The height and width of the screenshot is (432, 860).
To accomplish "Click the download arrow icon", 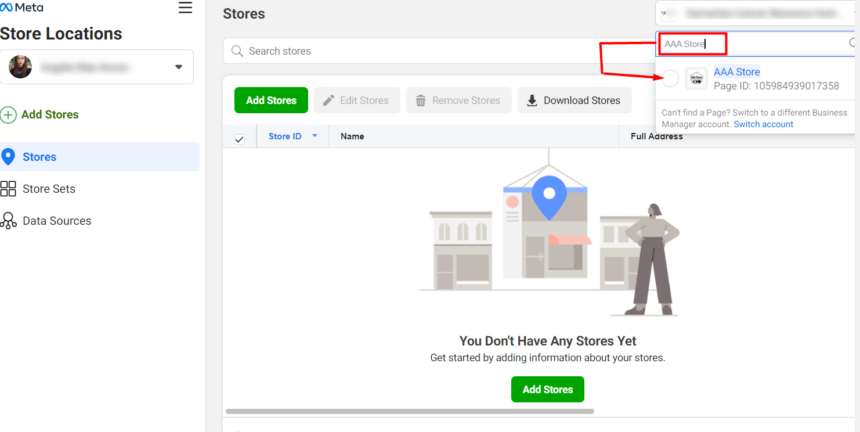I will coord(532,100).
